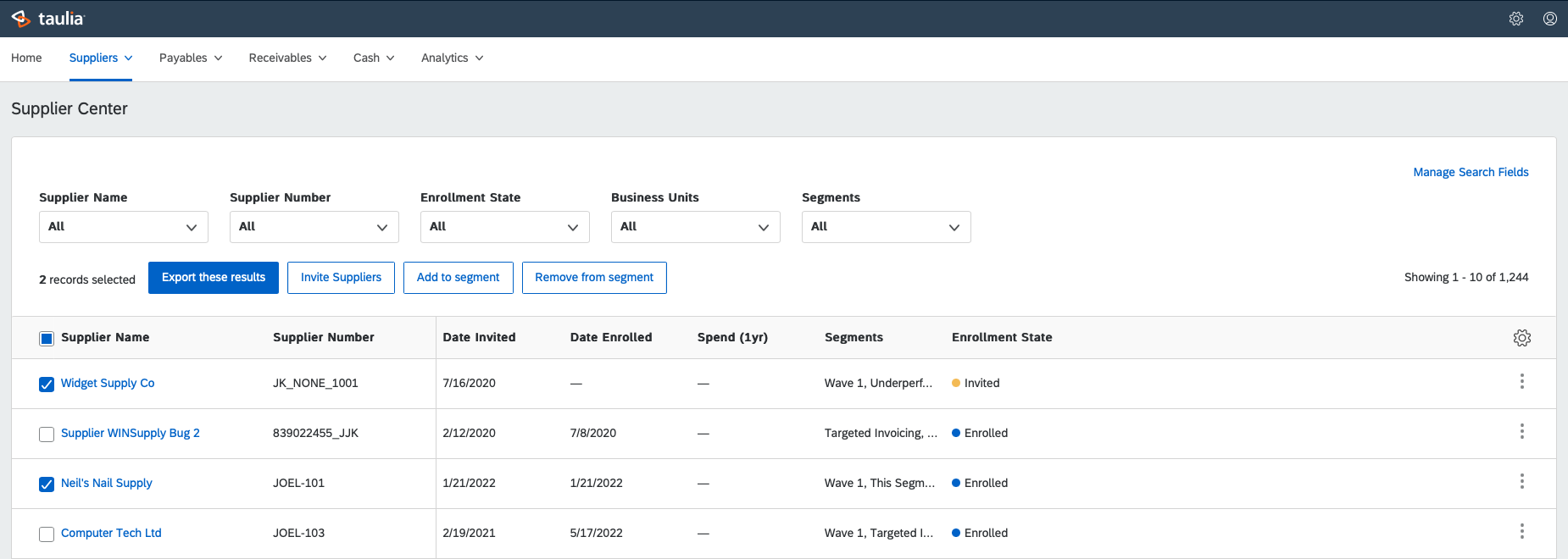
Task: Expand the Enrollment State filter dropdown
Action: click(x=505, y=227)
